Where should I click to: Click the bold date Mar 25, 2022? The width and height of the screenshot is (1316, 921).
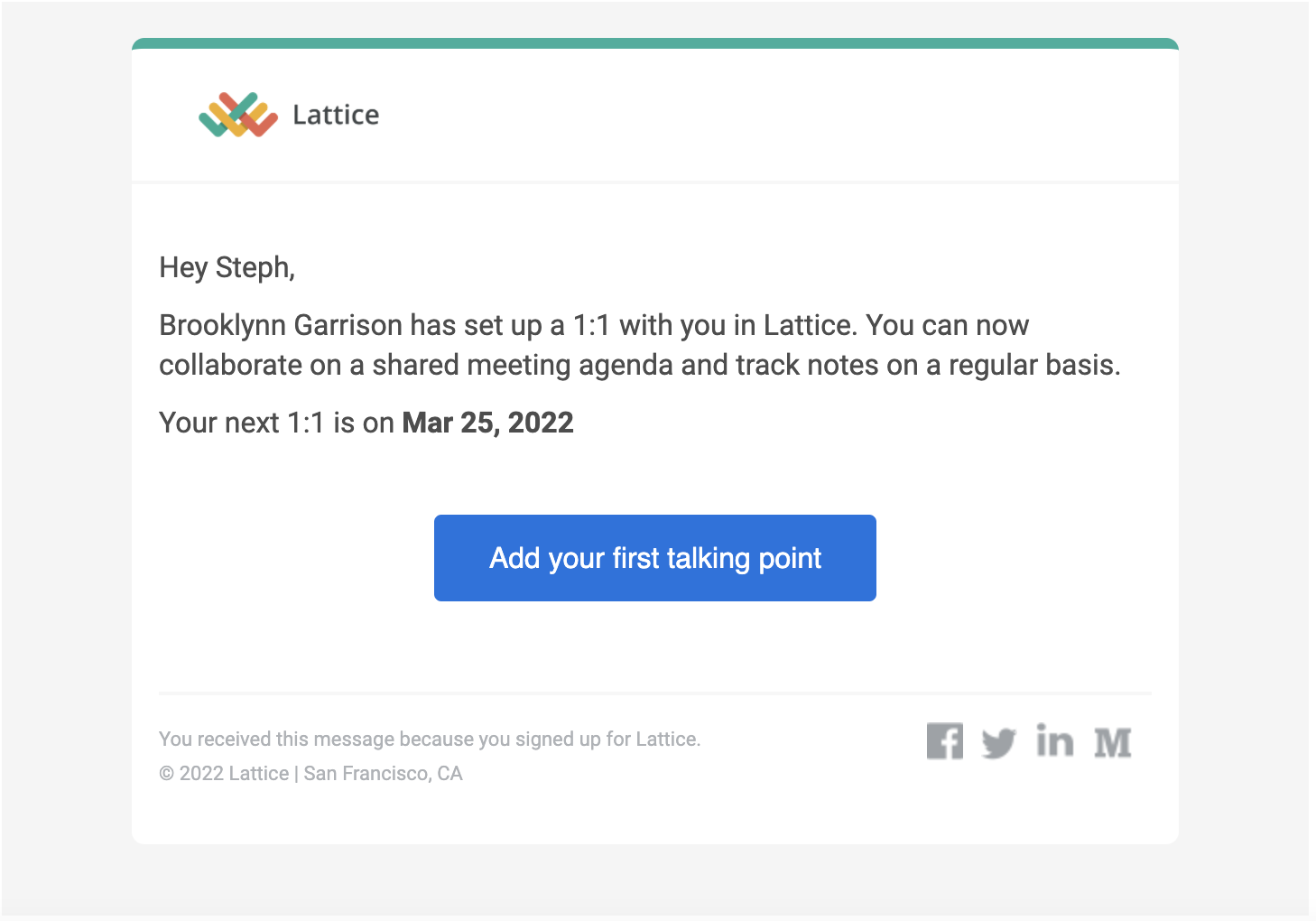(487, 423)
